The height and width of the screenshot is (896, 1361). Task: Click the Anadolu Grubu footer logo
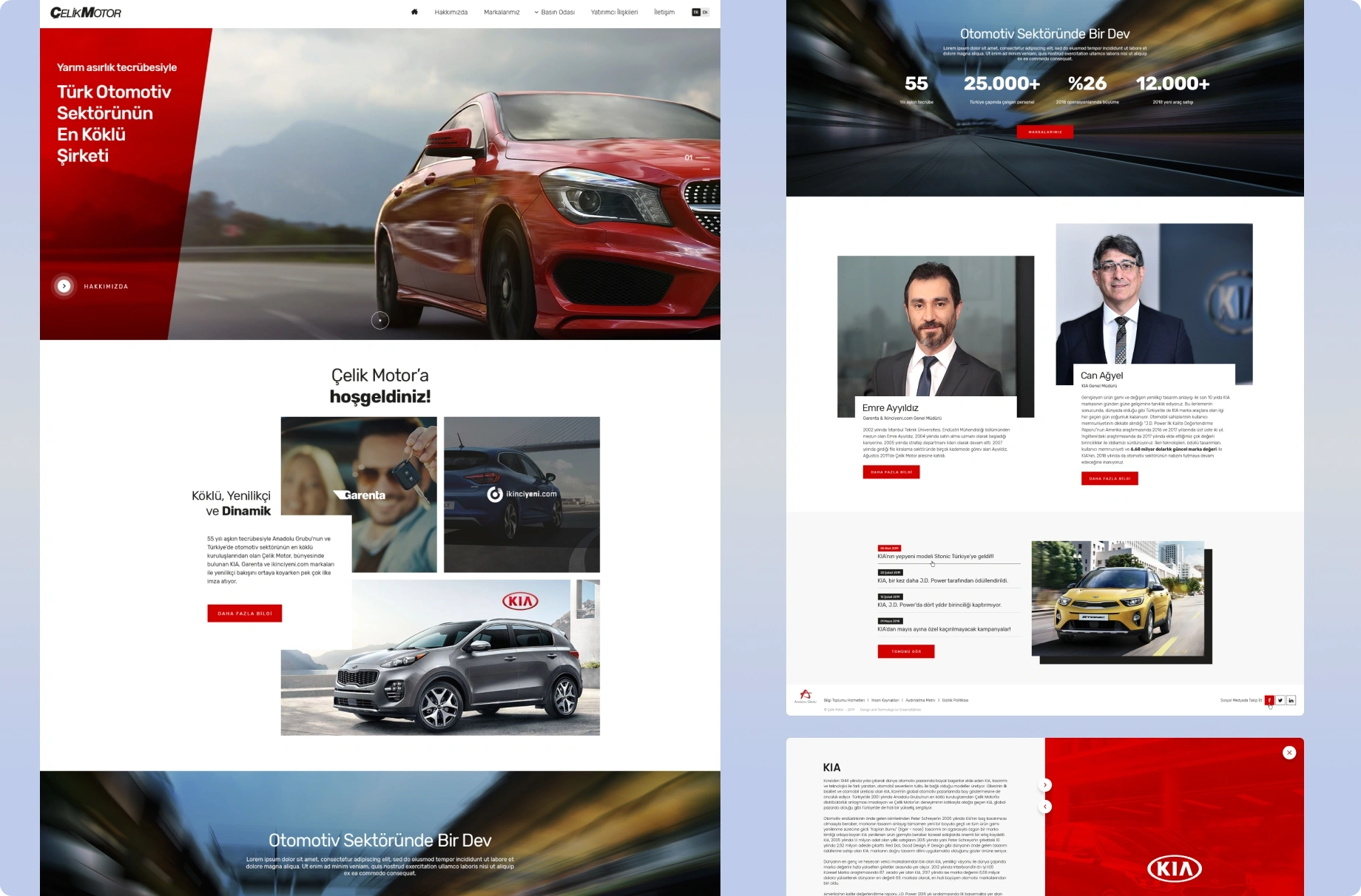pos(806,696)
